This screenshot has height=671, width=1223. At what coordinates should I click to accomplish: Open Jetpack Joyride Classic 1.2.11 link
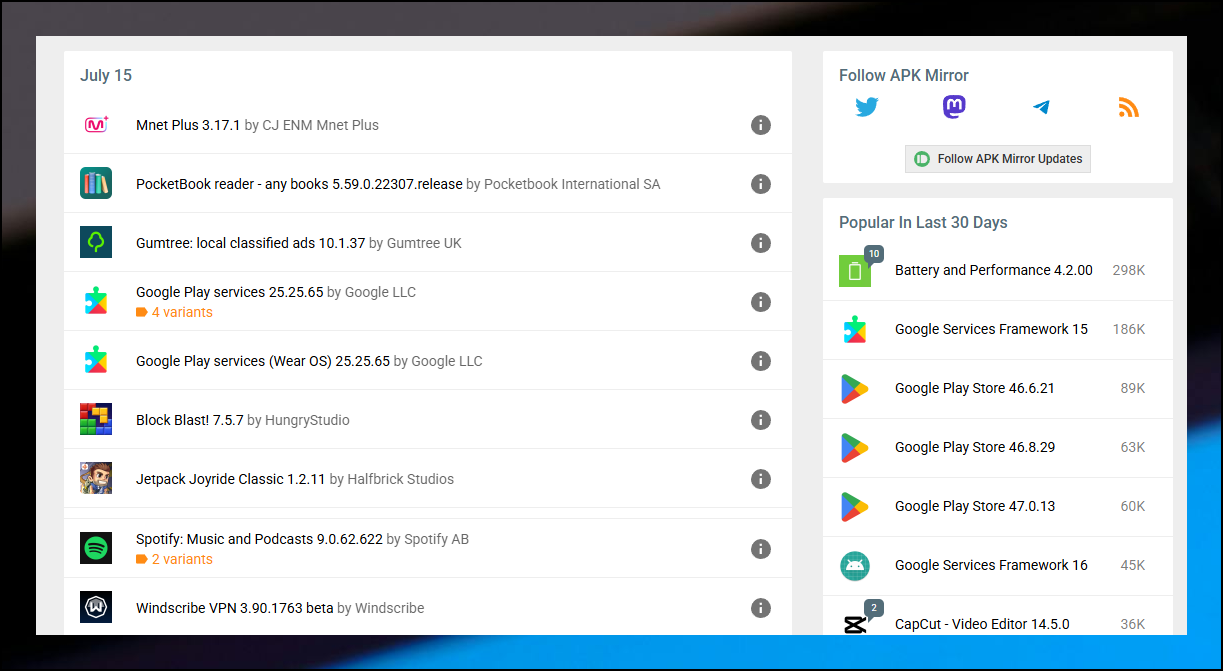point(231,479)
